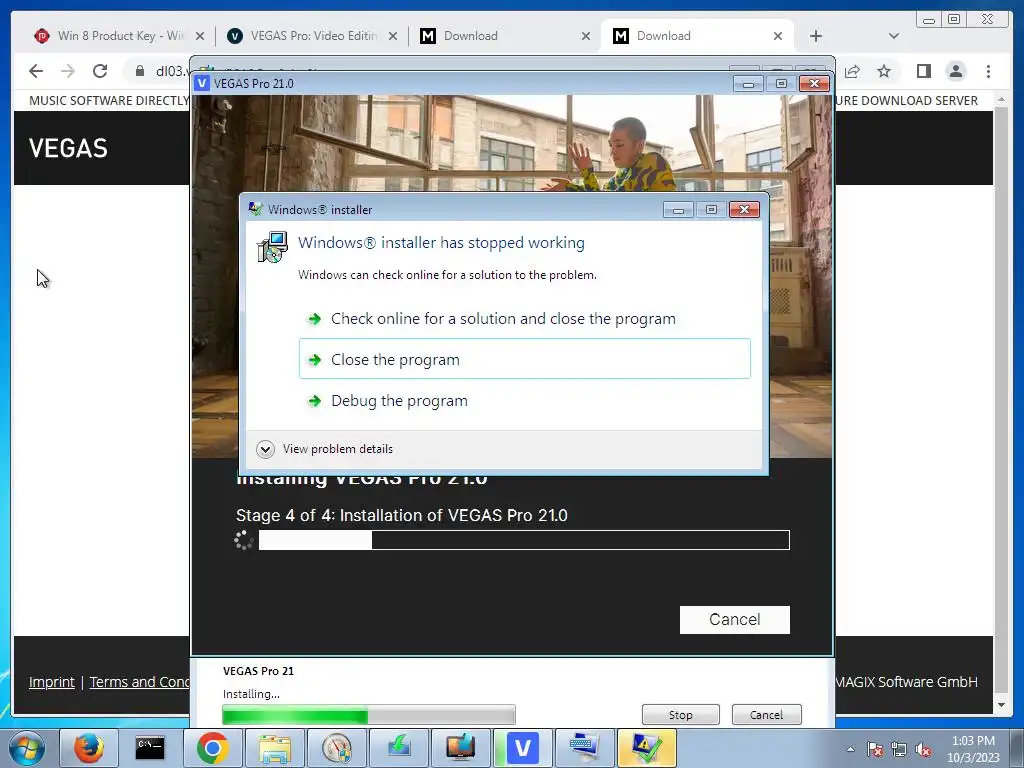
Task: Open Firefox from taskbar
Action: click(89, 748)
